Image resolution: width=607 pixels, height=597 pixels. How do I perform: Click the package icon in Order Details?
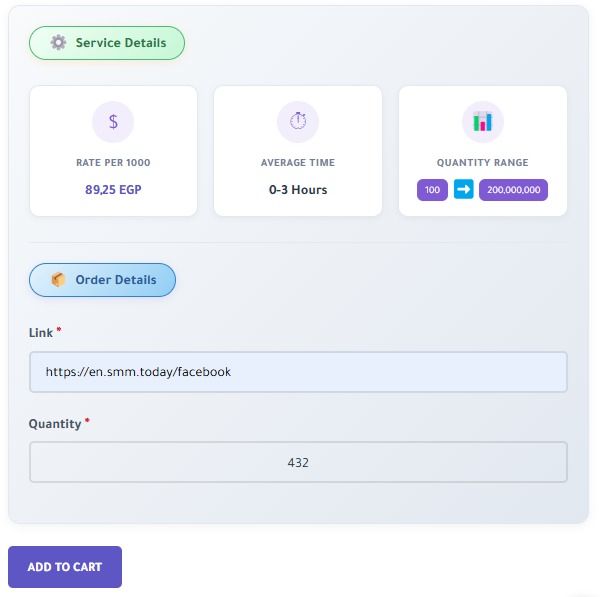[x=58, y=280]
